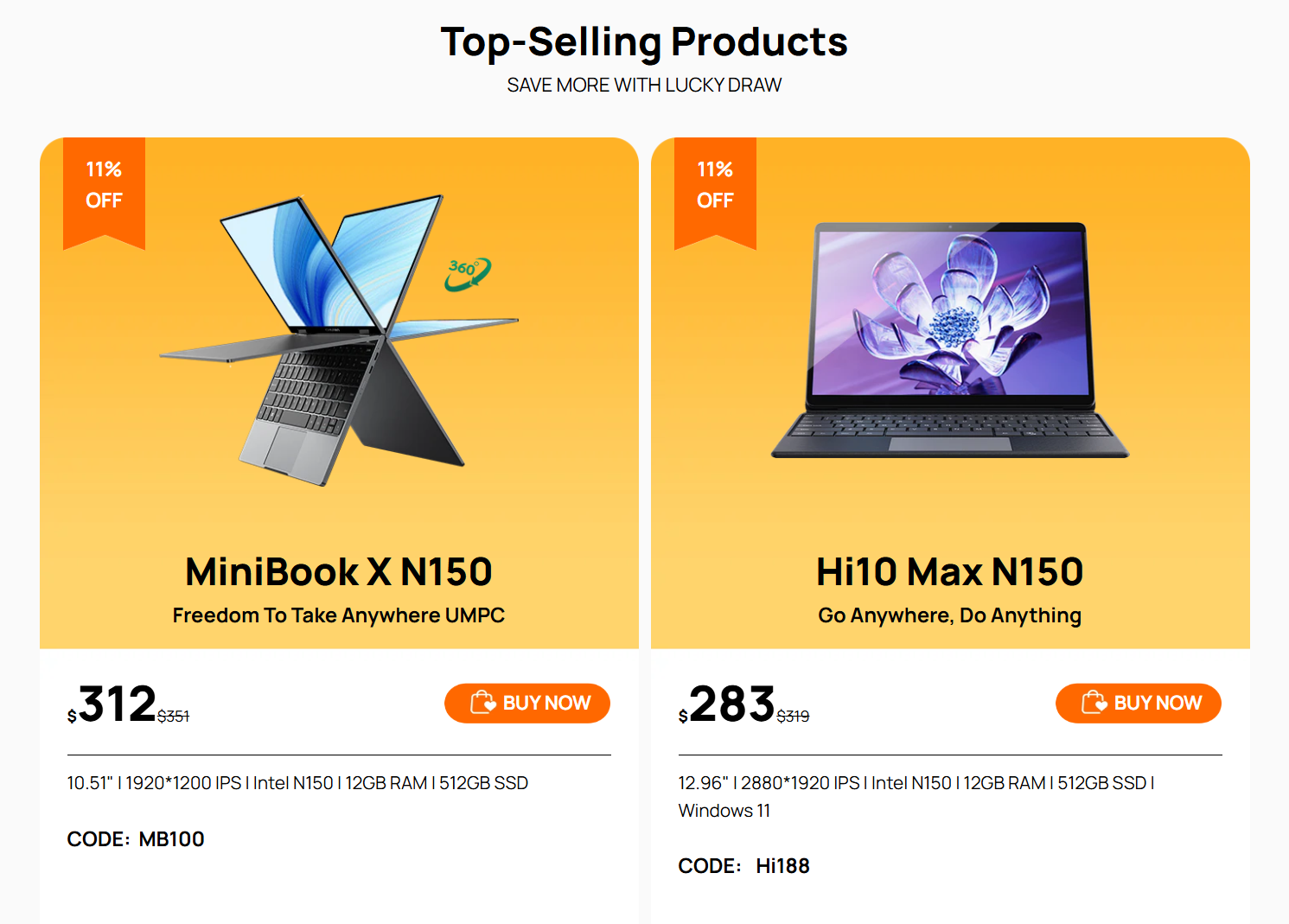This screenshot has width=1289, height=924.
Task: Open the Hi10 Max N150 tablet image
Action: (949, 339)
